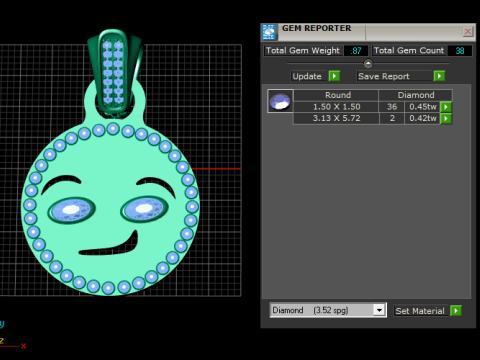Screen dimensions: 480x360
Task: Select the 1.50 X 1.50 size cell
Action: 336,107
